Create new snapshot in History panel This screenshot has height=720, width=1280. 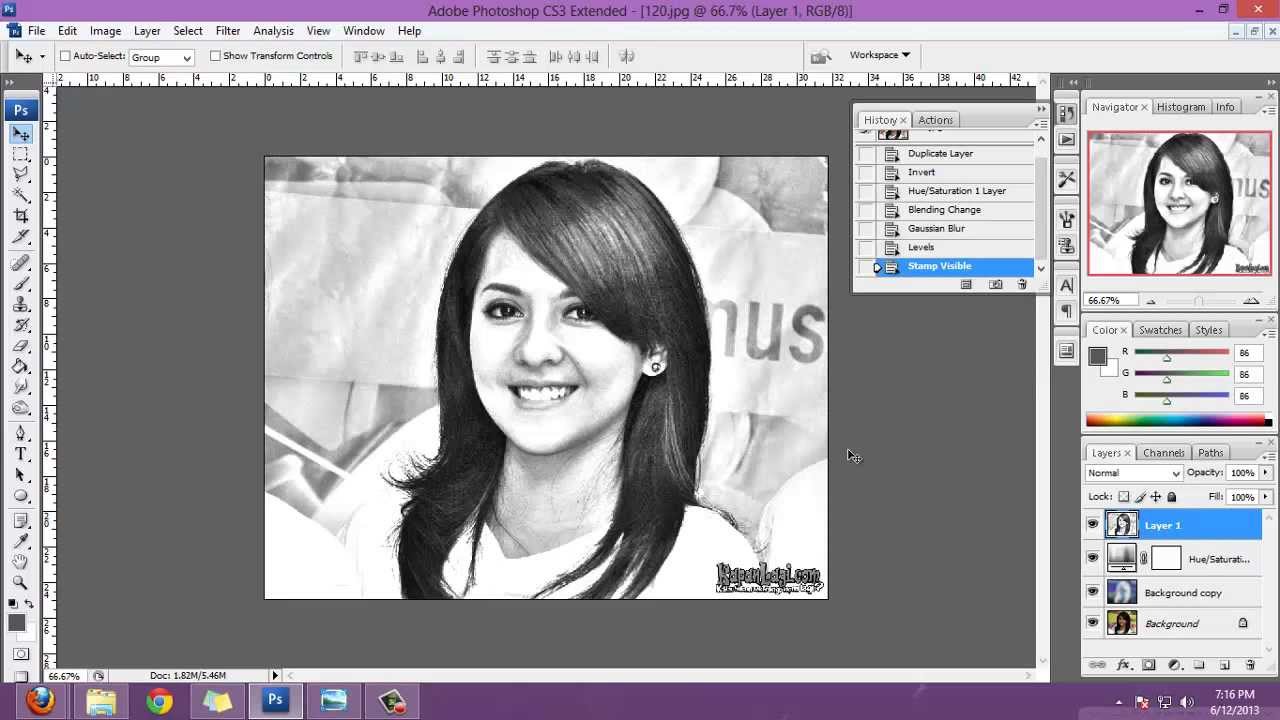pyautogui.click(x=995, y=285)
